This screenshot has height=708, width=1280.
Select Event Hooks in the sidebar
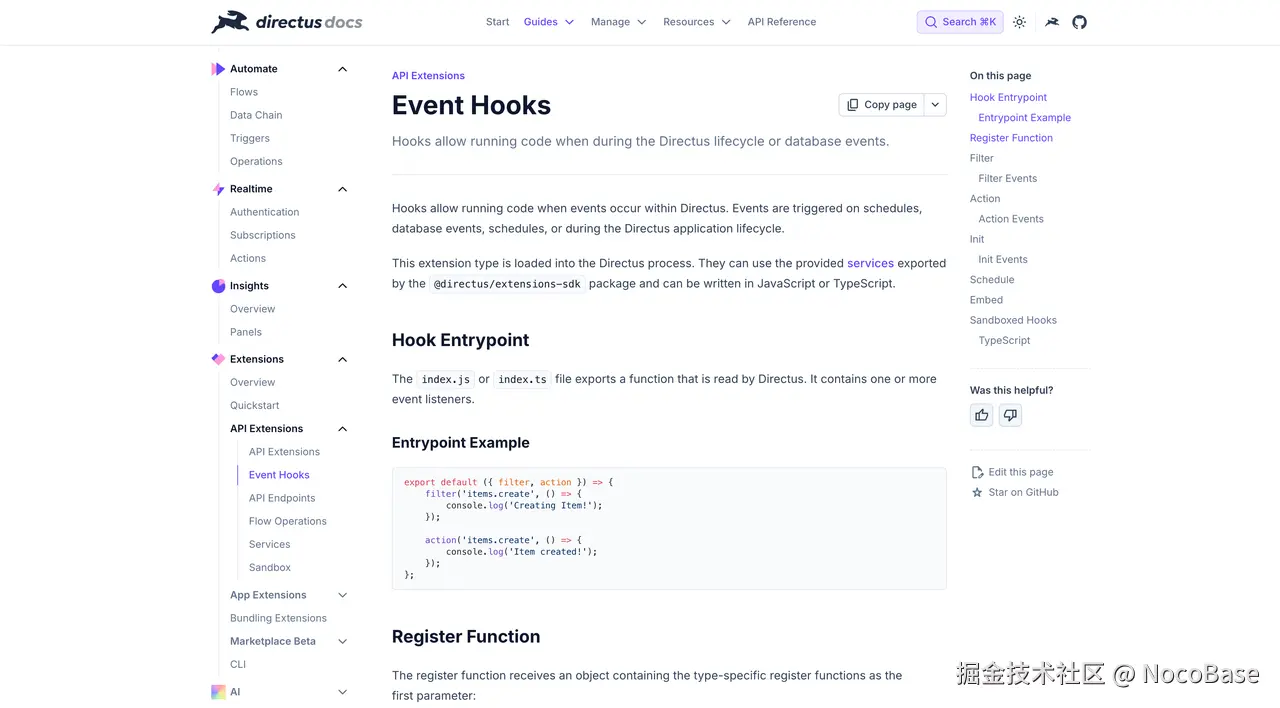click(279, 475)
